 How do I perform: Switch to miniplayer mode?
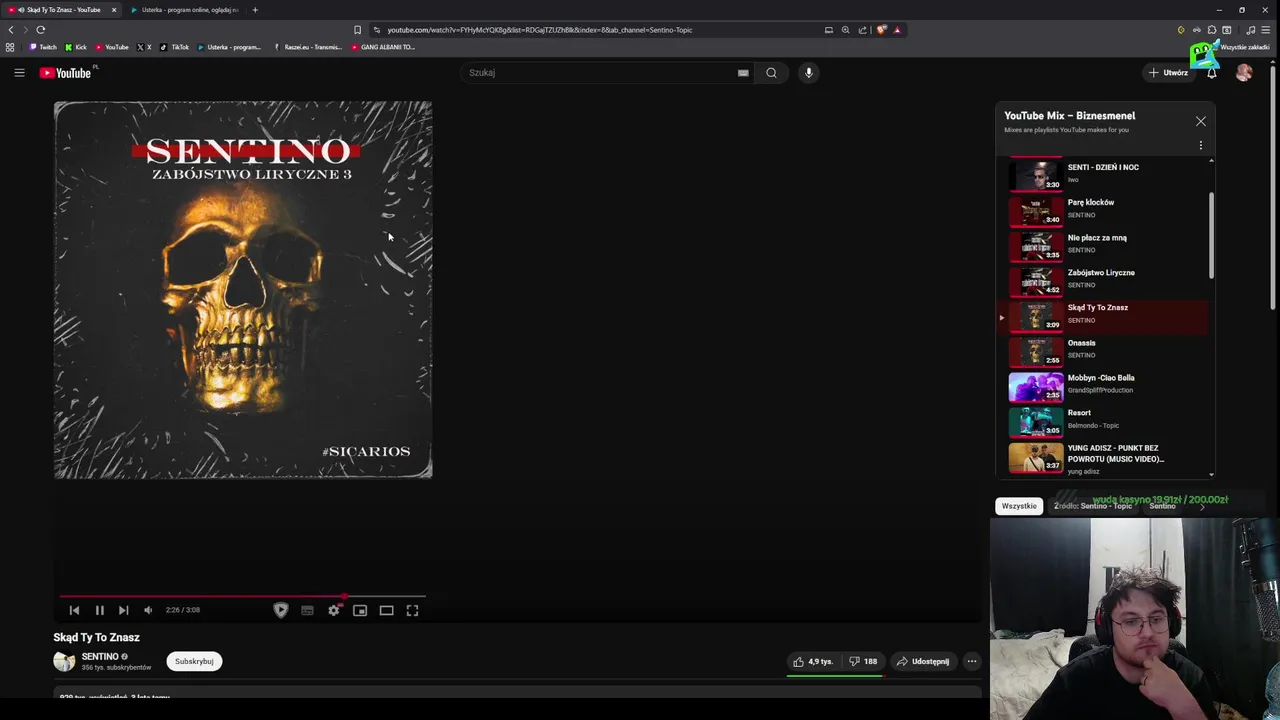click(x=360, y=610)
